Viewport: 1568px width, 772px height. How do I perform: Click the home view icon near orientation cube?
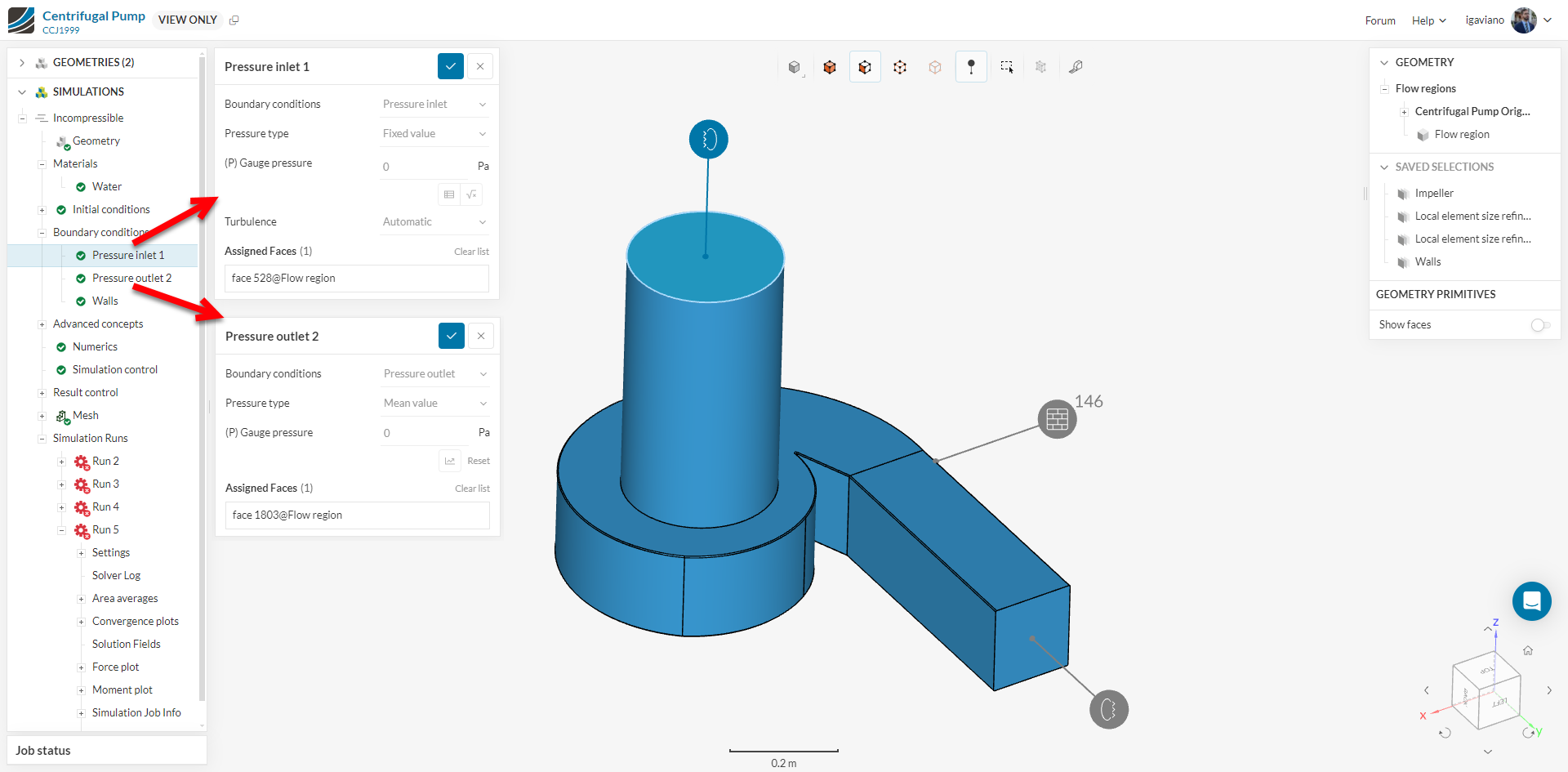click(x=1527, y=650)
